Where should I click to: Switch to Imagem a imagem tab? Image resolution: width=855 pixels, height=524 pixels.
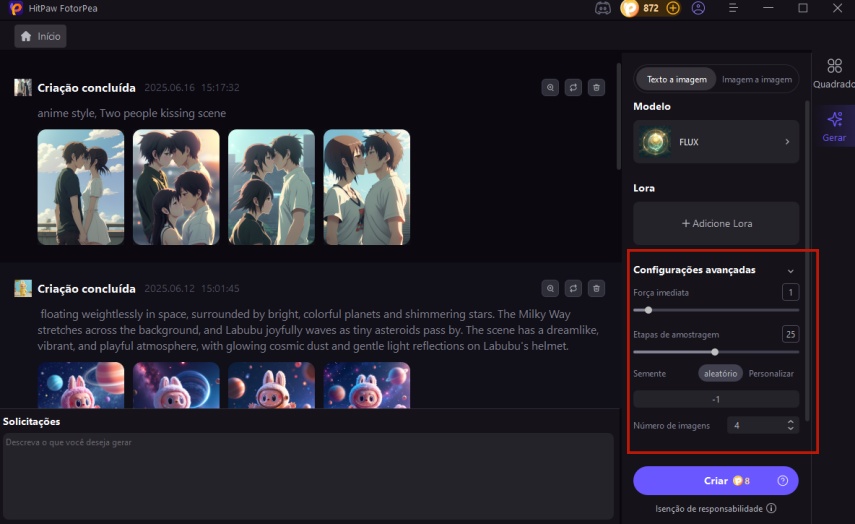point(757,79)
